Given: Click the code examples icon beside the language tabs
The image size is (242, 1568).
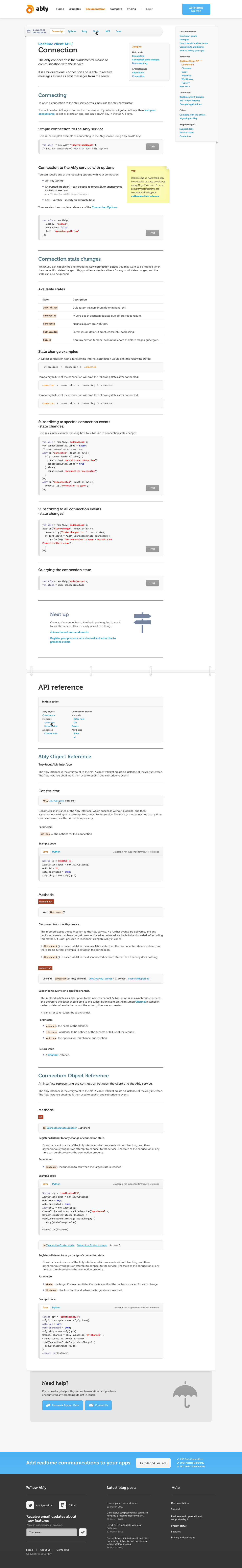Looking at the screenshot, I should click(x=29, y=31).
